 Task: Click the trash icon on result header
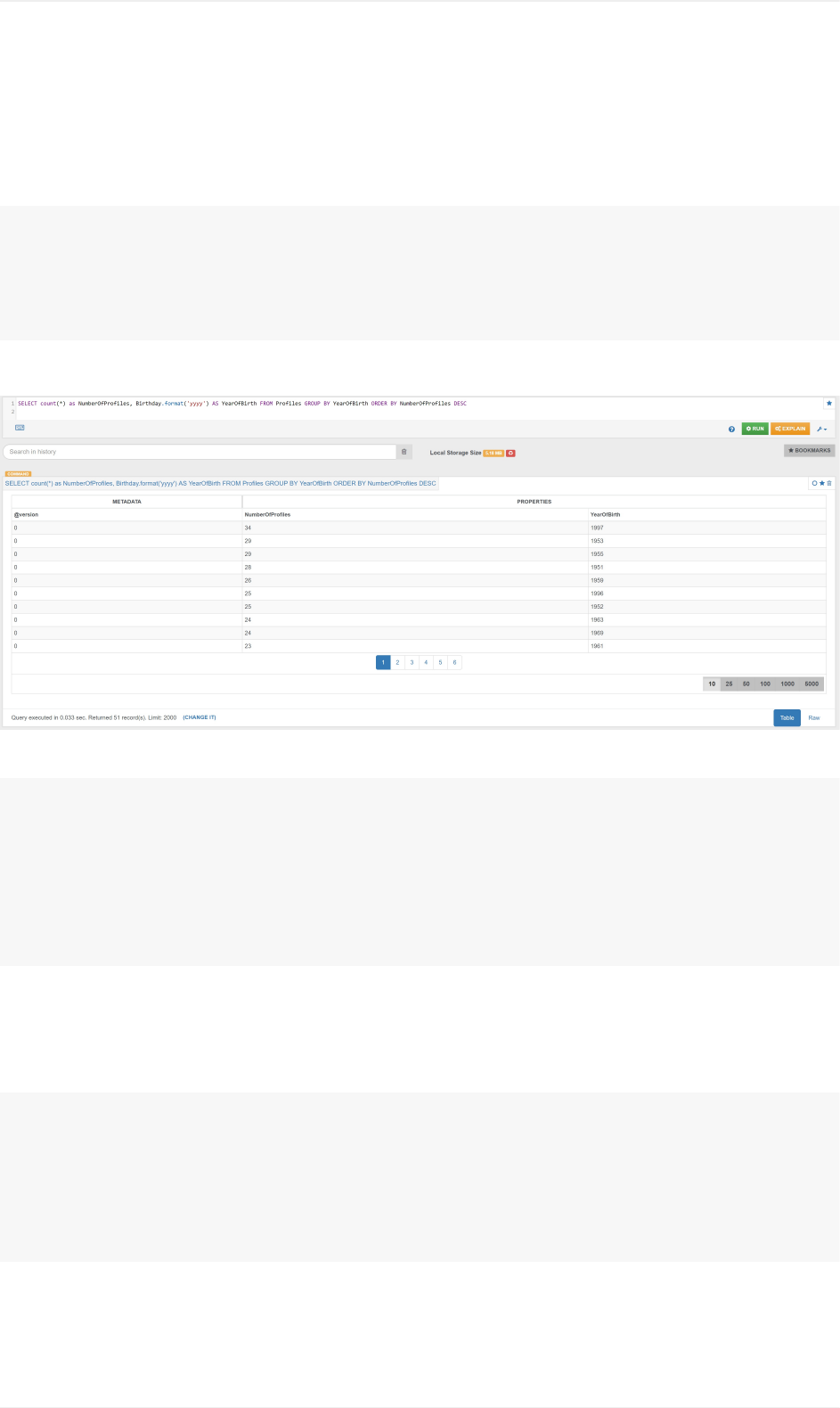point(829,483)
